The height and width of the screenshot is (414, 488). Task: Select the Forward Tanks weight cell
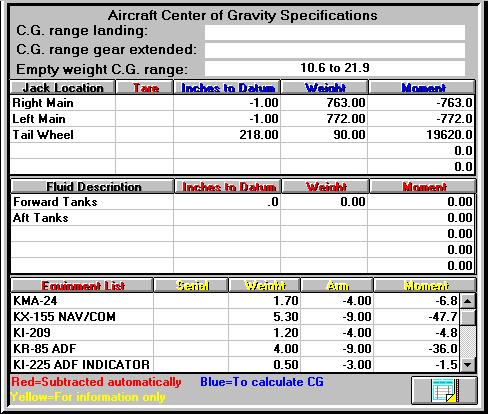pyautogui.click(x=324, y=202)
